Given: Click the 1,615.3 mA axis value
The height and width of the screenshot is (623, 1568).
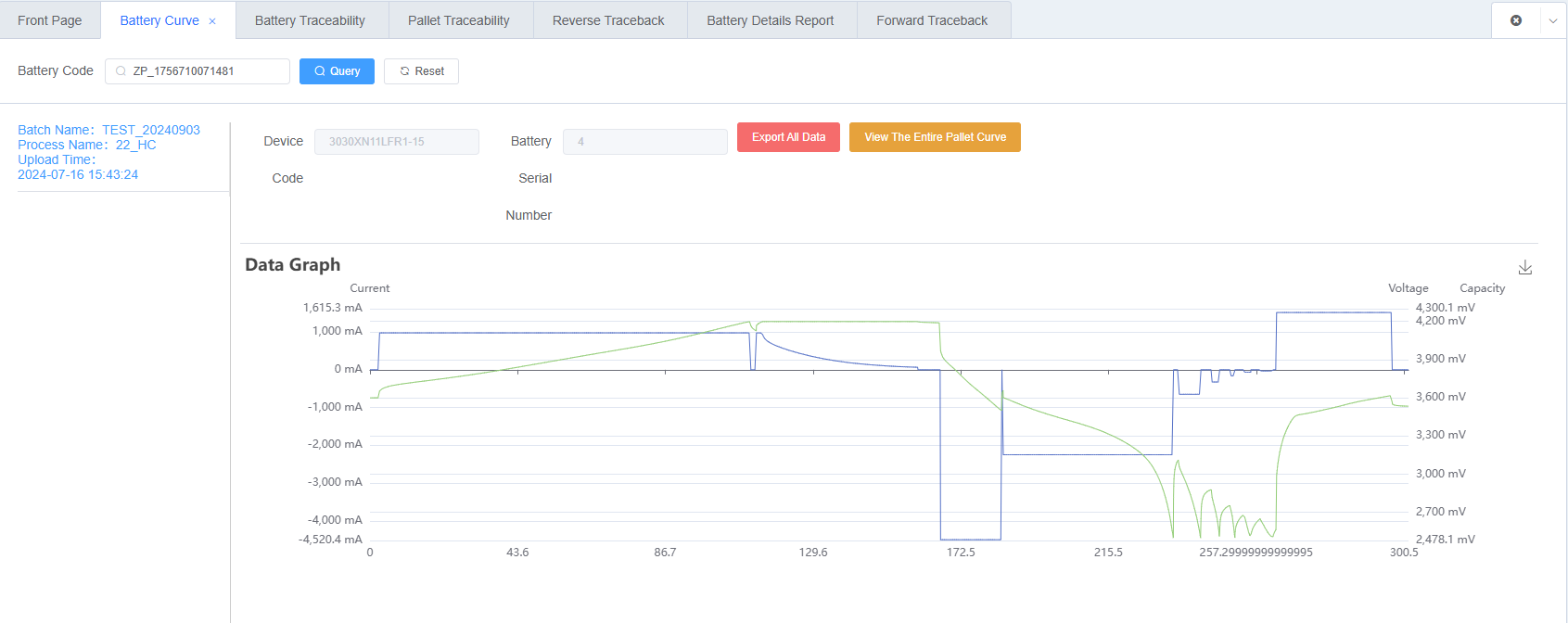Looking at the screenshot, I should [332, 308].
